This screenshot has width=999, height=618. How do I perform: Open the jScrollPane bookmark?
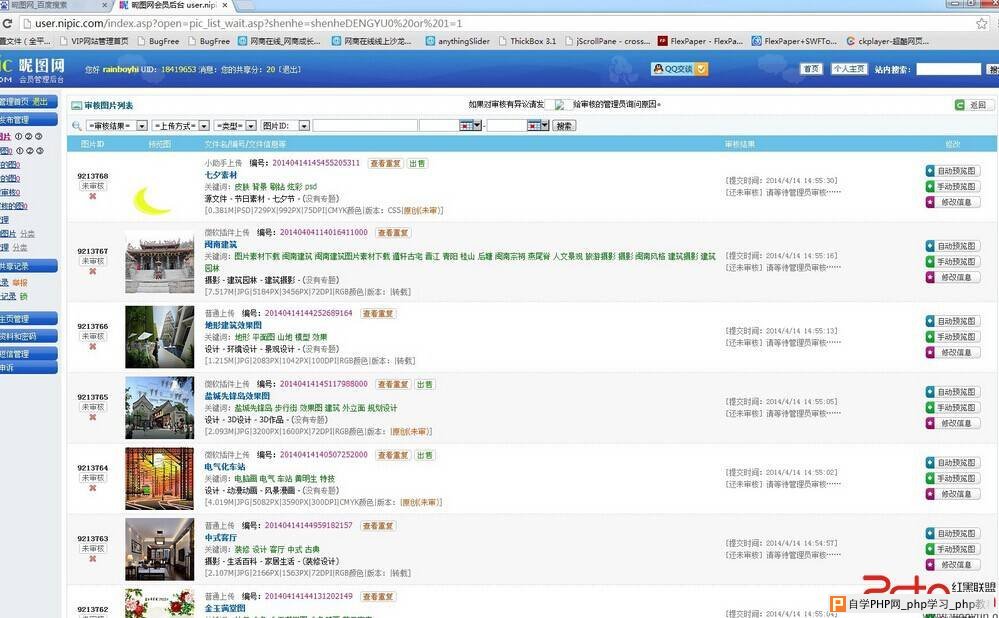tap(608, 41)
